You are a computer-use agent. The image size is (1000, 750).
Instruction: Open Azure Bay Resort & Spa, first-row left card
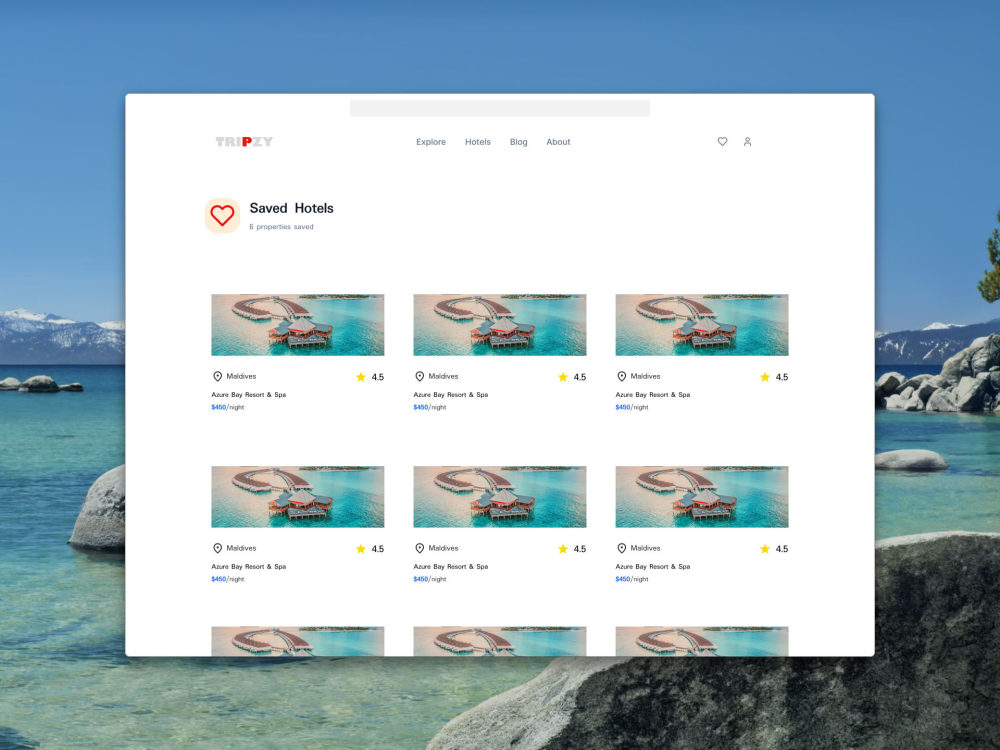click(x=249, y=395)
